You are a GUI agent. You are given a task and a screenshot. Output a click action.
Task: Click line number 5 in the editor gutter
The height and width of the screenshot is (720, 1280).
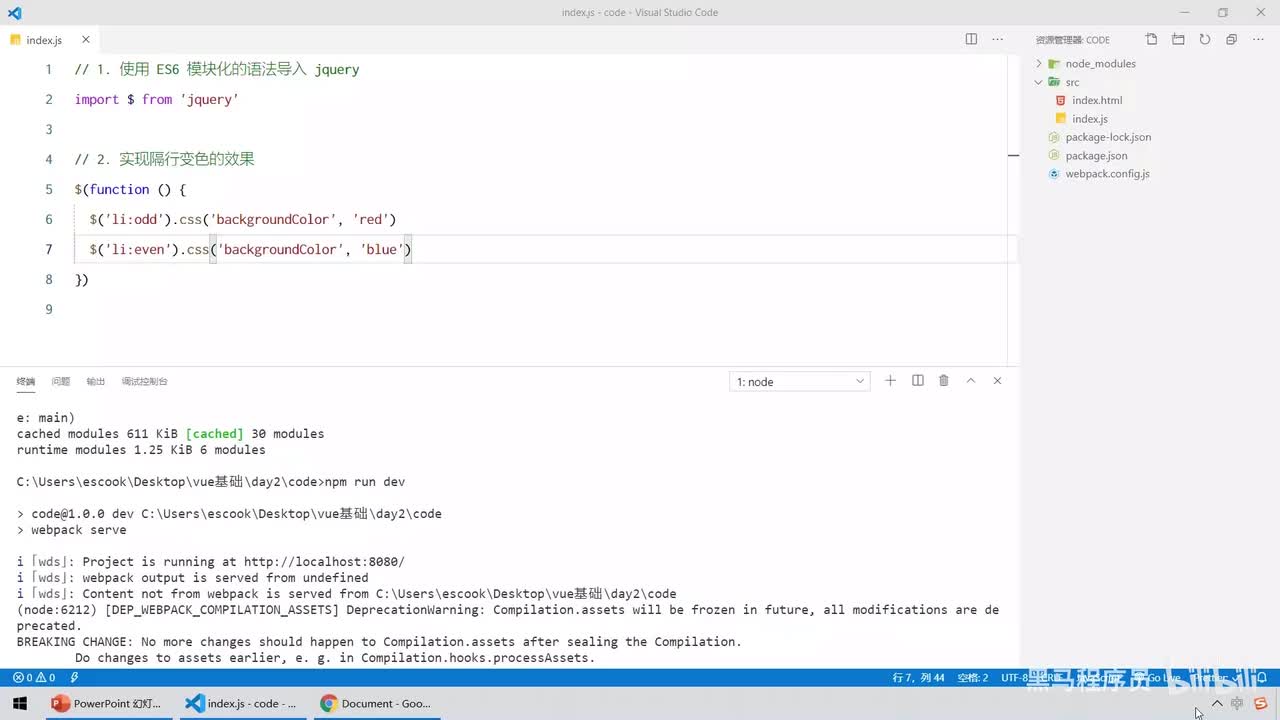[49, 189]
